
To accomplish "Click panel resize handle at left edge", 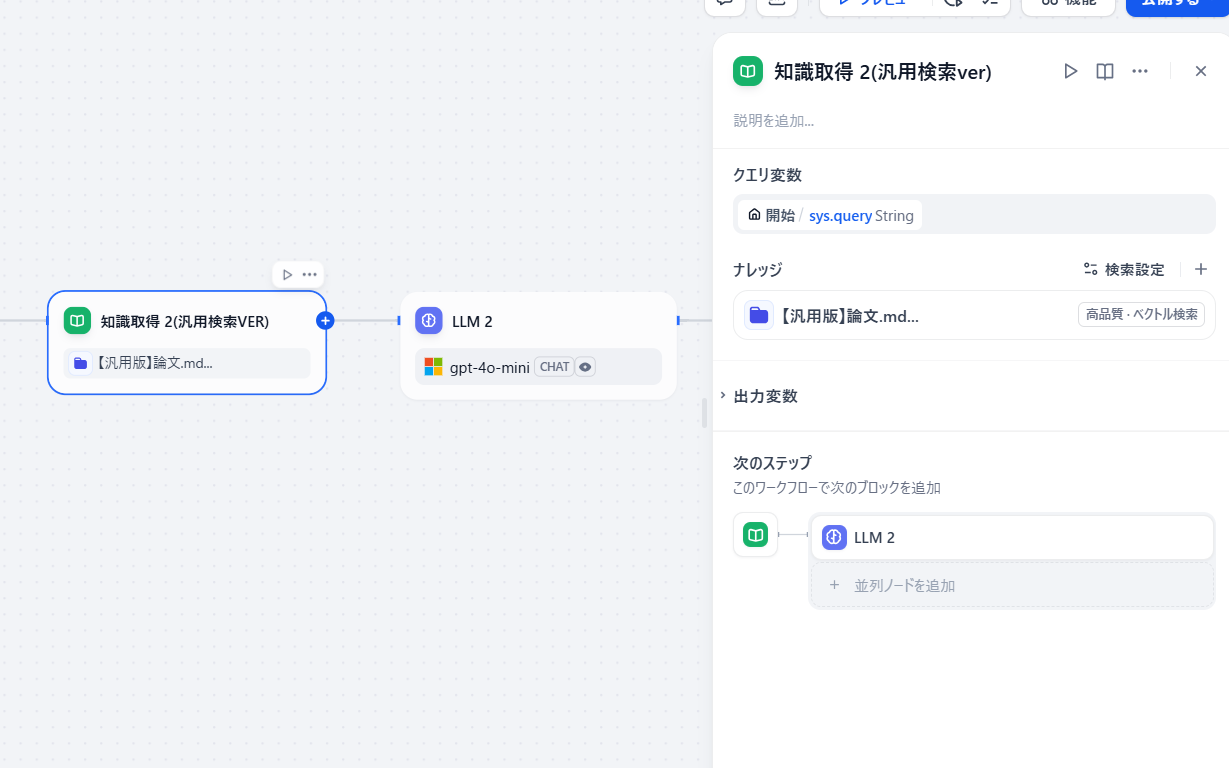I will pyautogui.click(x=704, y=412).
